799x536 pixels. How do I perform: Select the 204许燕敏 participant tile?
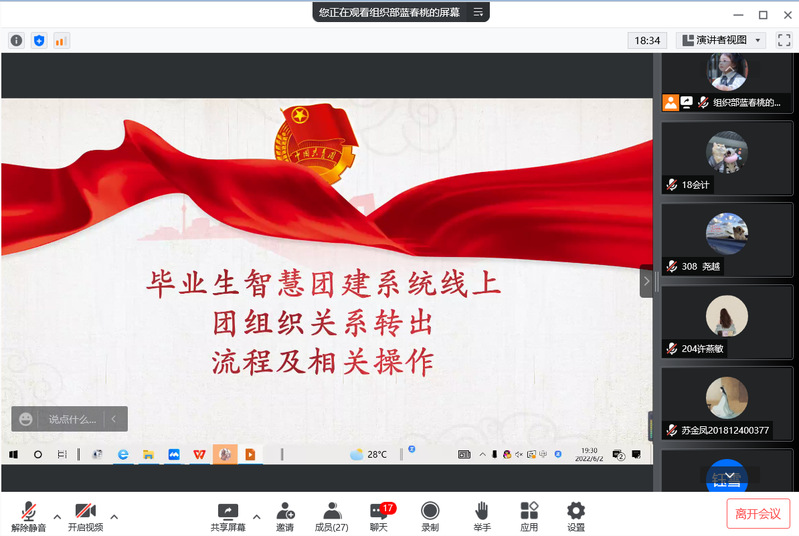(727, 322)
